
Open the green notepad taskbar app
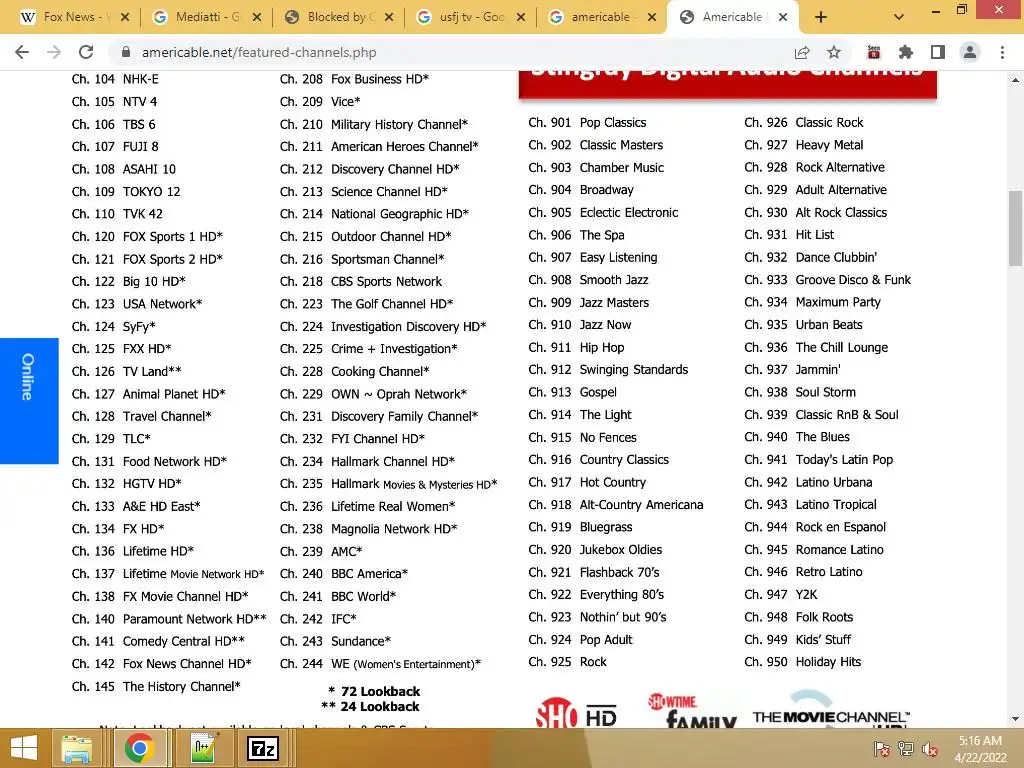pyautogui.click(x=202, y=748)
